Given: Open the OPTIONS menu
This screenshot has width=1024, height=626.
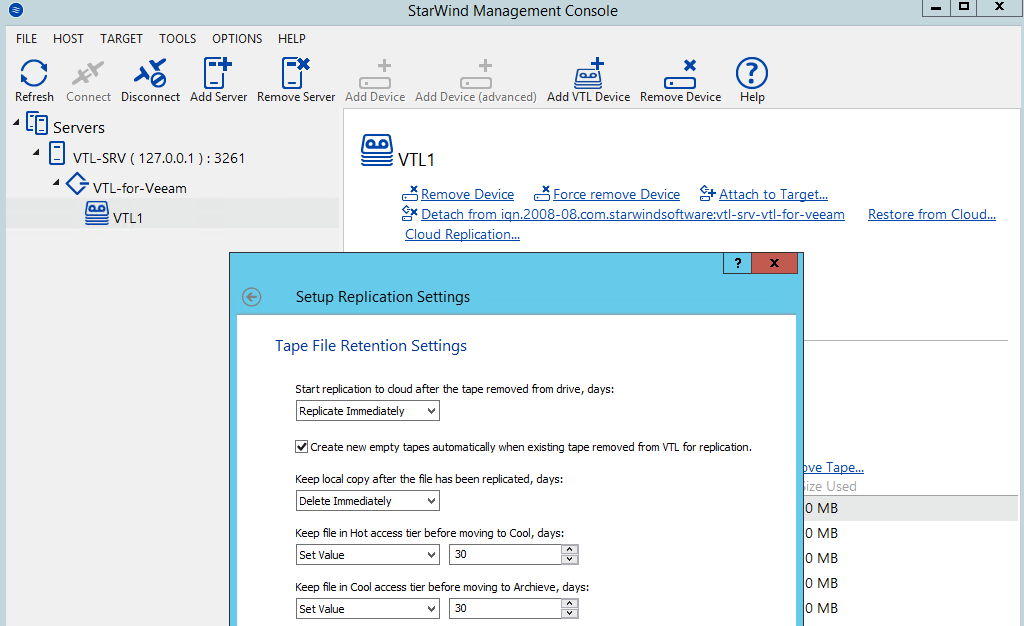Looking at the screenshot, I should [236, 39].
